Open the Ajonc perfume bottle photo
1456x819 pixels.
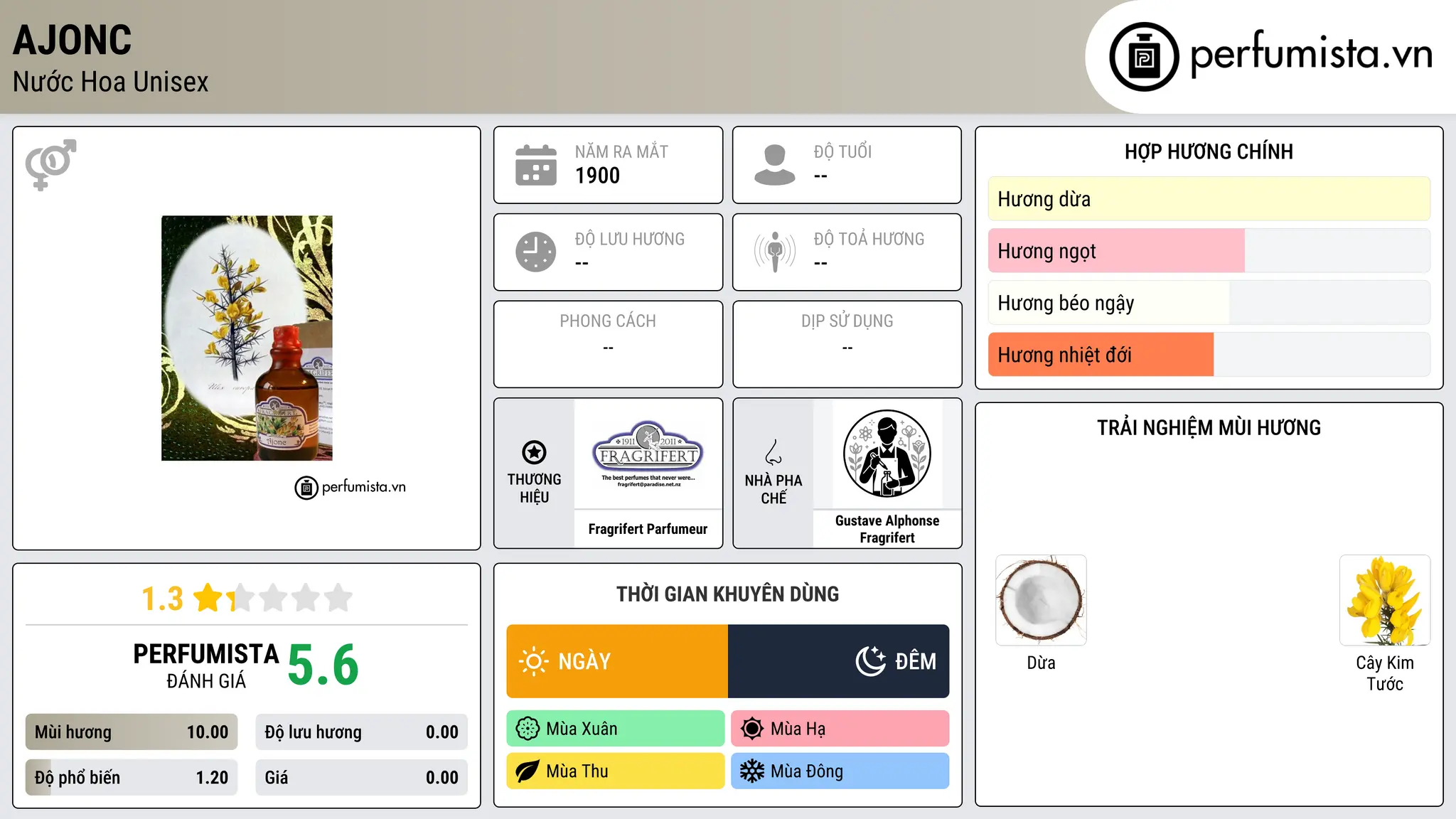(247, 338)
